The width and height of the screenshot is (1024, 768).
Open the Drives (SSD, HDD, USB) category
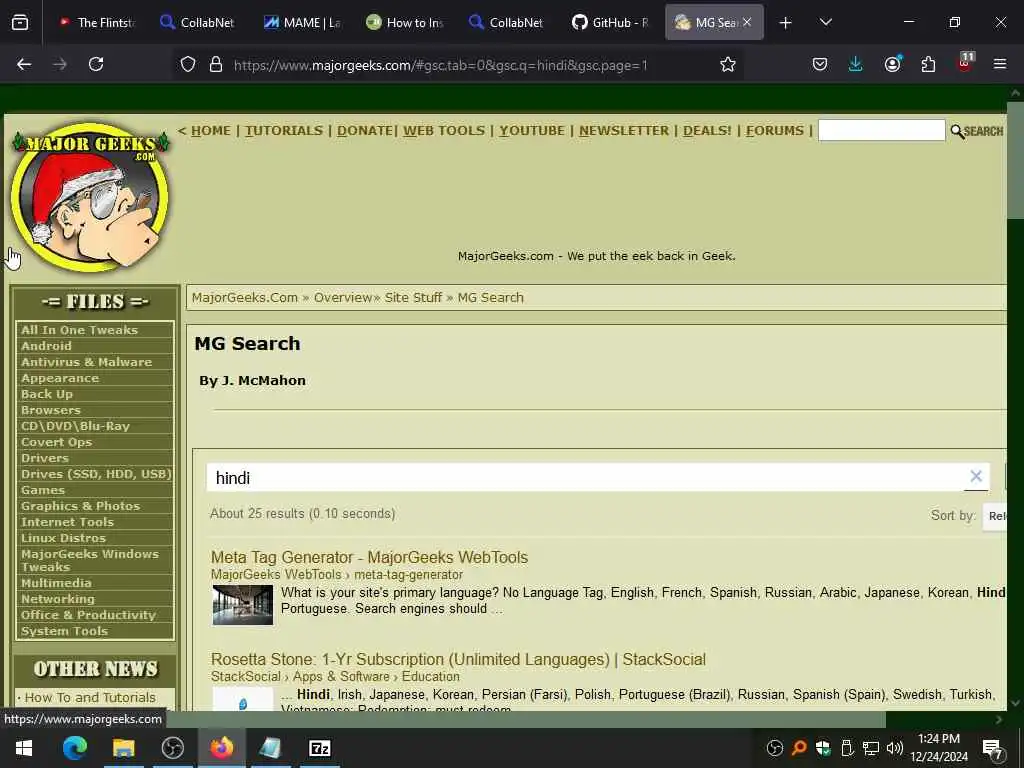pyautogui.click(x=95, y=474)
